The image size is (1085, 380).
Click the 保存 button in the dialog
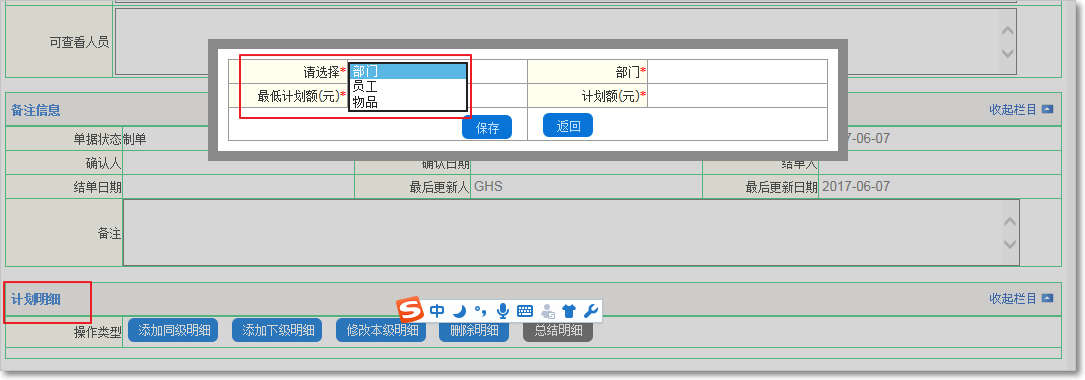click(487, 127)
